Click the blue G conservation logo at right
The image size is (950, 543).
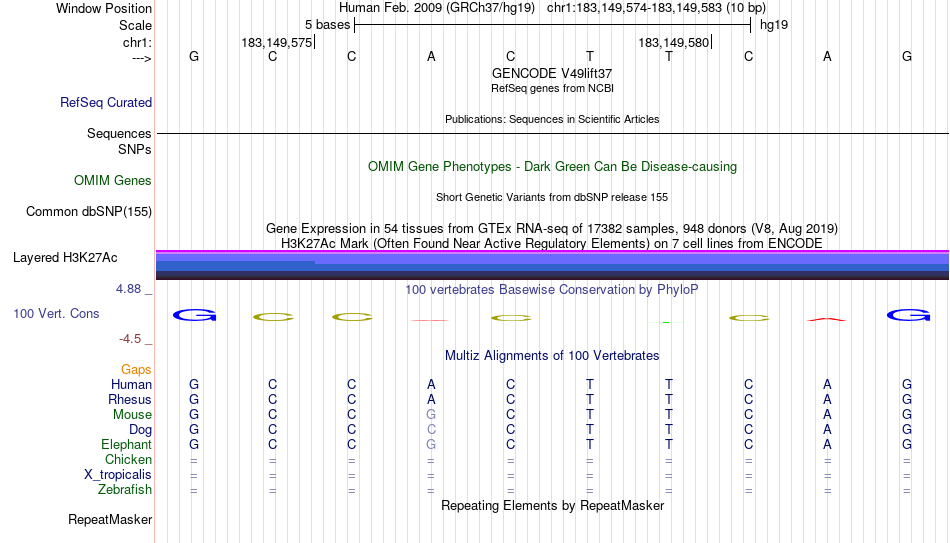908,315
